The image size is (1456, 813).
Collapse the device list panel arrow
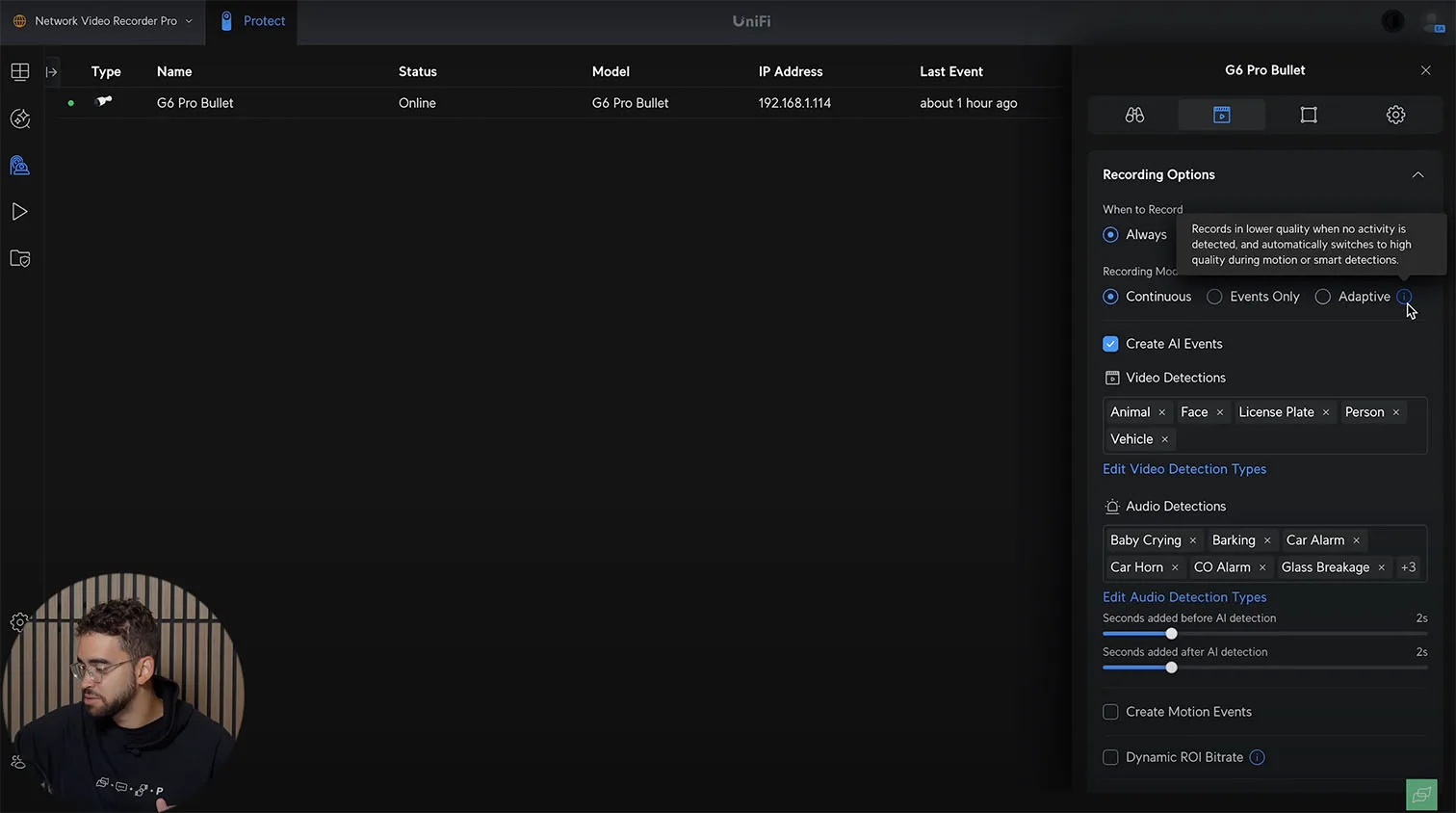click(x=52, y=72)
